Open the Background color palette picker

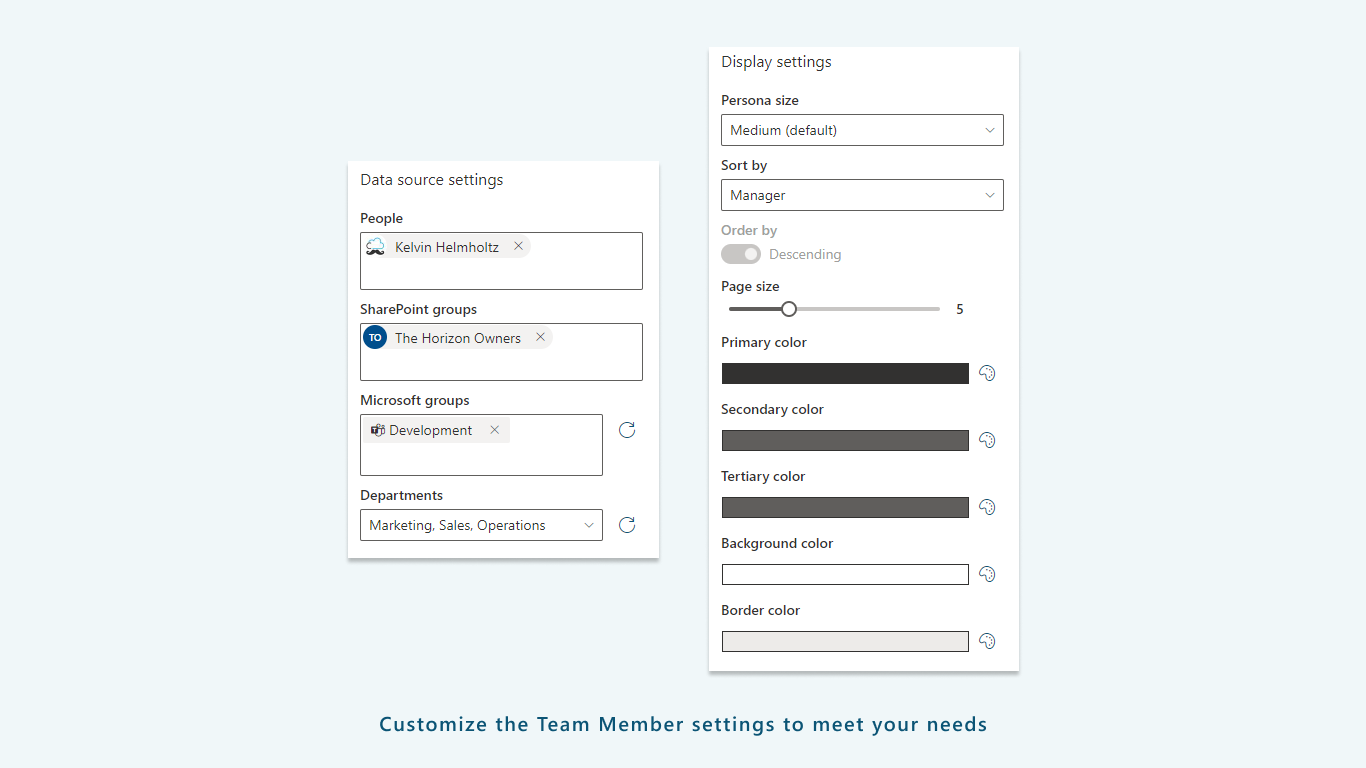coord(987,574)
